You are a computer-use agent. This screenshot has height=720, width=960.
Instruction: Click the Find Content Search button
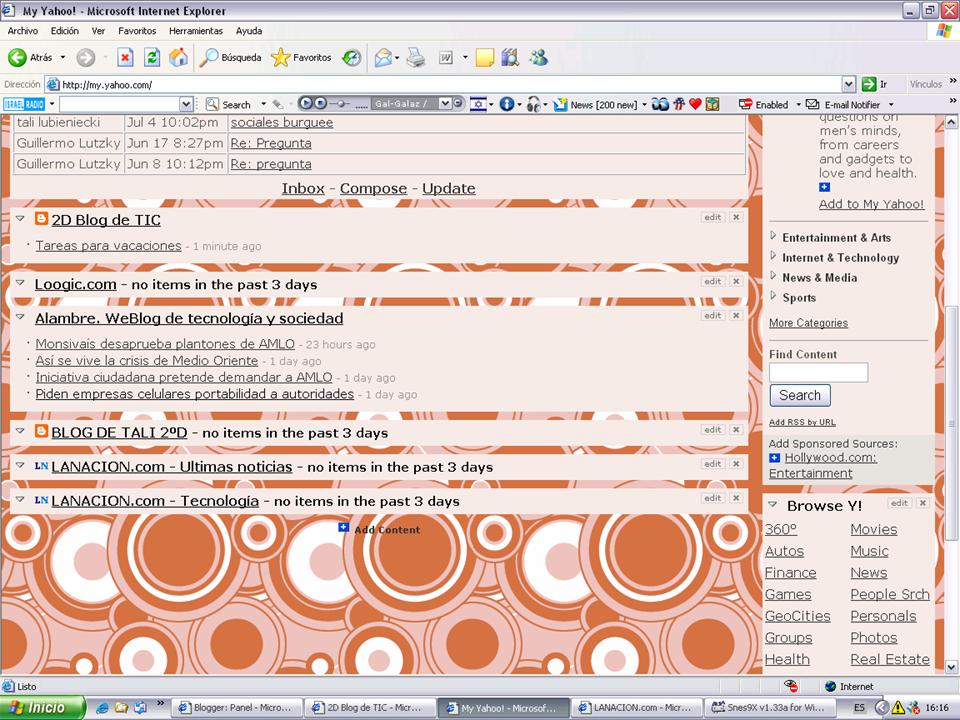800,396
